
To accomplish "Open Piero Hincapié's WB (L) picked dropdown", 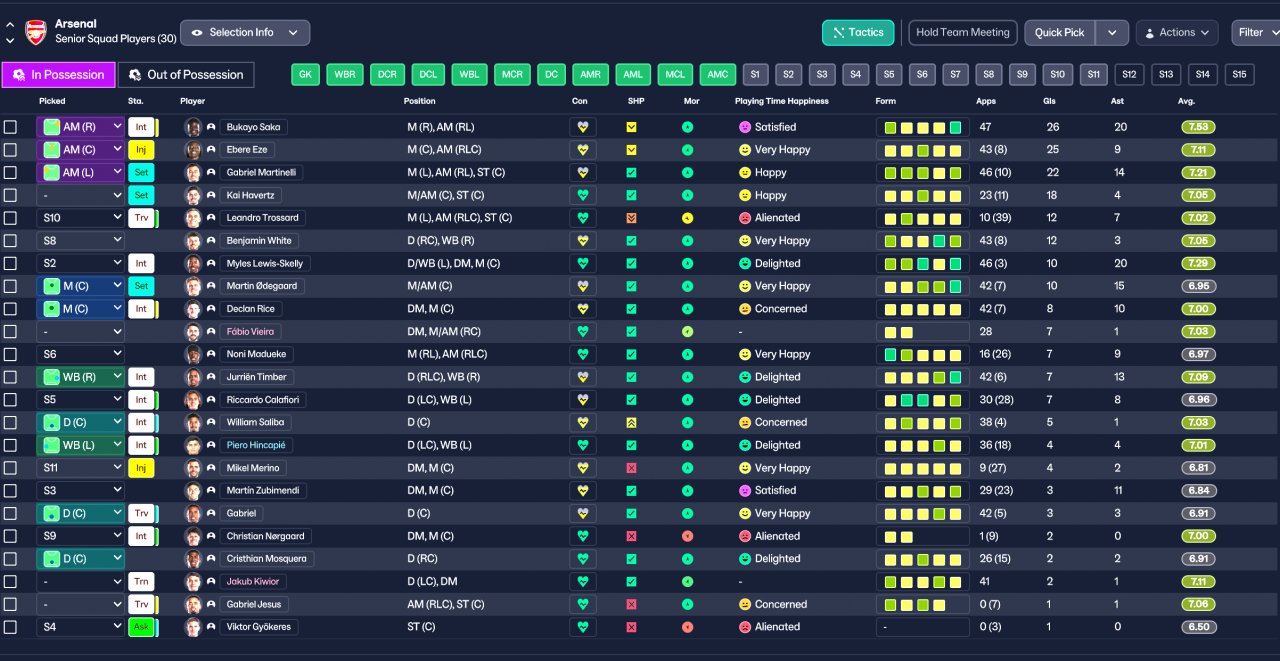I will [x=80, y=445].
